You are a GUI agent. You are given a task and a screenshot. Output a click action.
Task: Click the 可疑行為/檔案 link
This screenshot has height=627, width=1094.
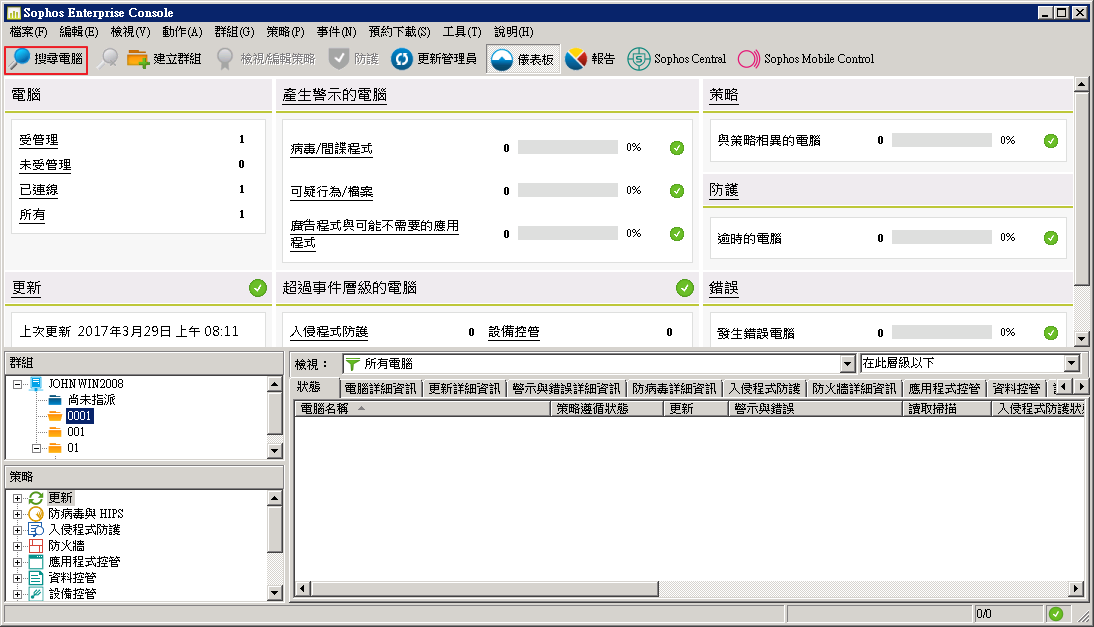331,192
